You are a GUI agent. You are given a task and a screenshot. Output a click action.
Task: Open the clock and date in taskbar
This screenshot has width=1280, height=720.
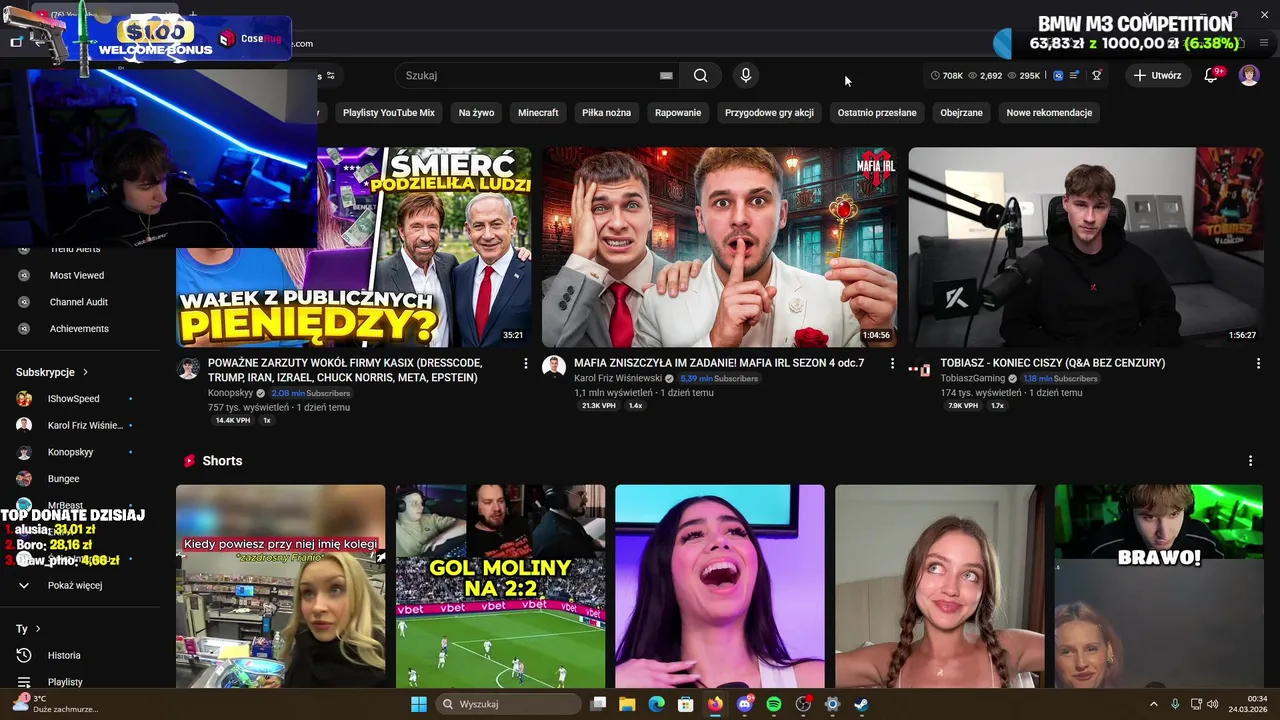1249,704
